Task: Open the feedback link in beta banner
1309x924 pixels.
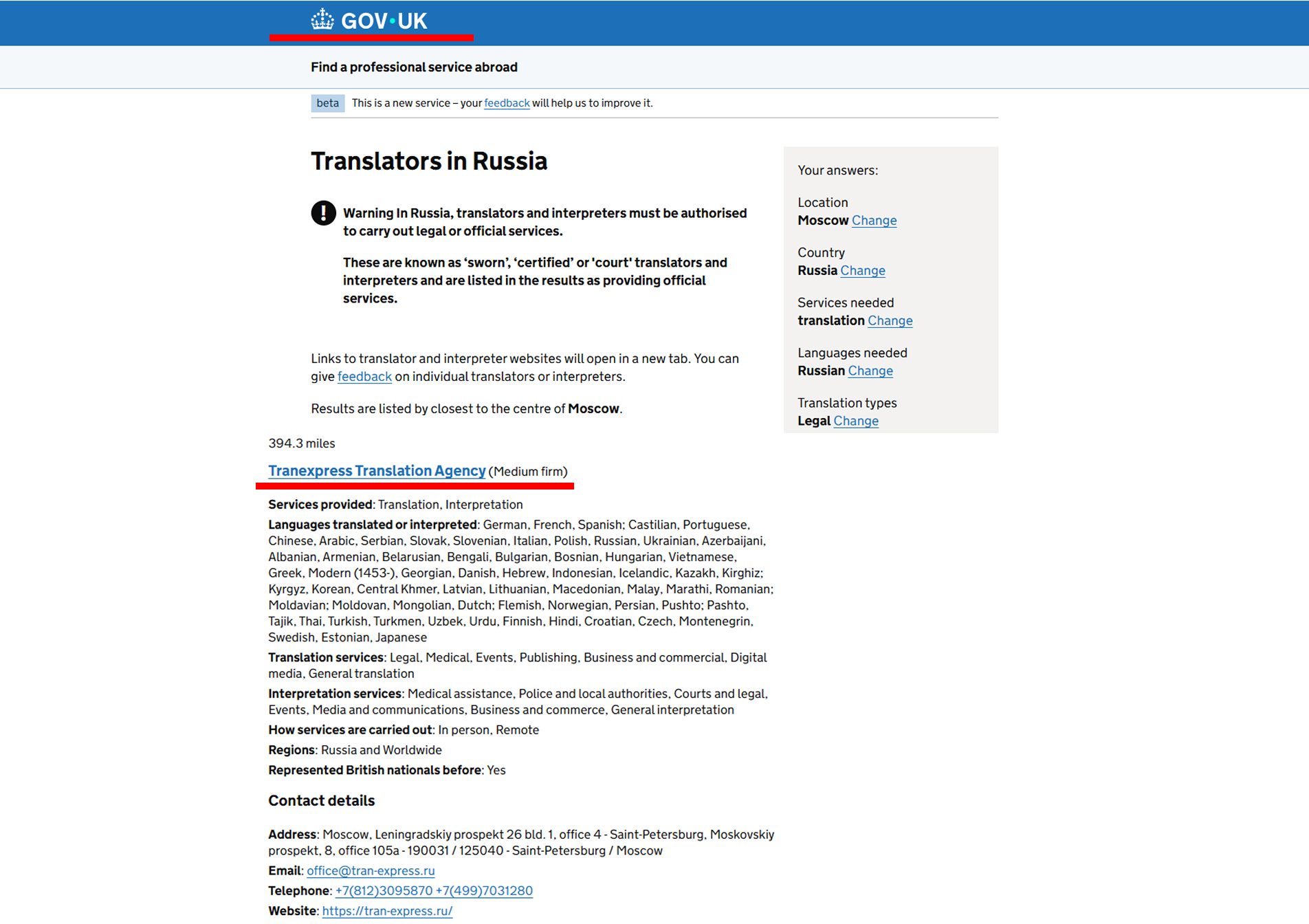Action: point(507,103)
